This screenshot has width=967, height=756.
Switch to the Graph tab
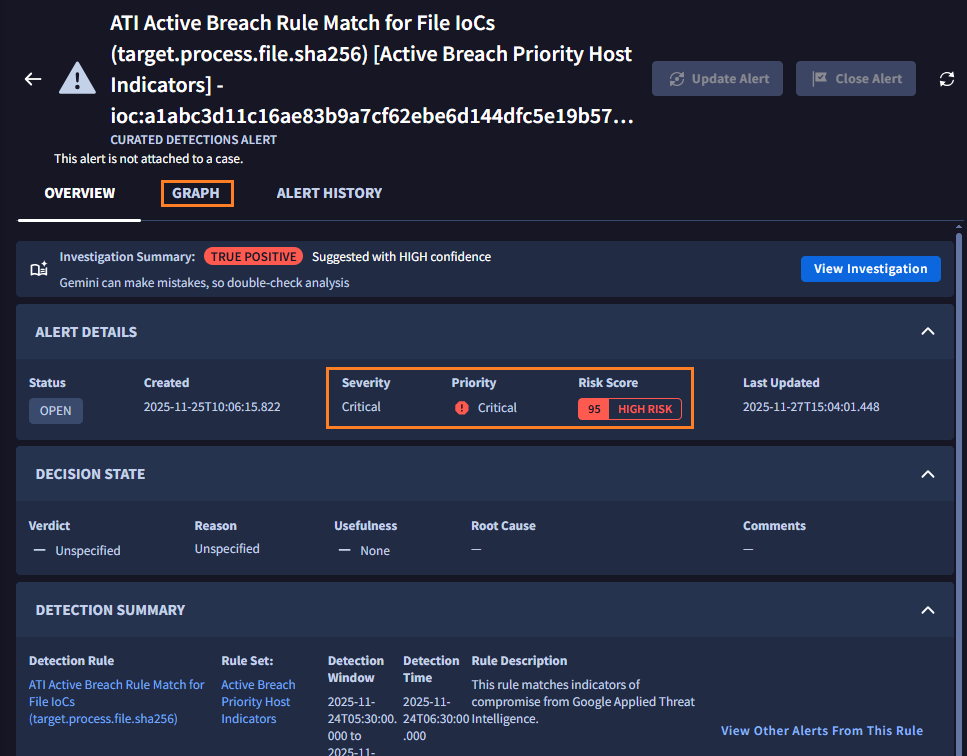click(x=196, y=193)
